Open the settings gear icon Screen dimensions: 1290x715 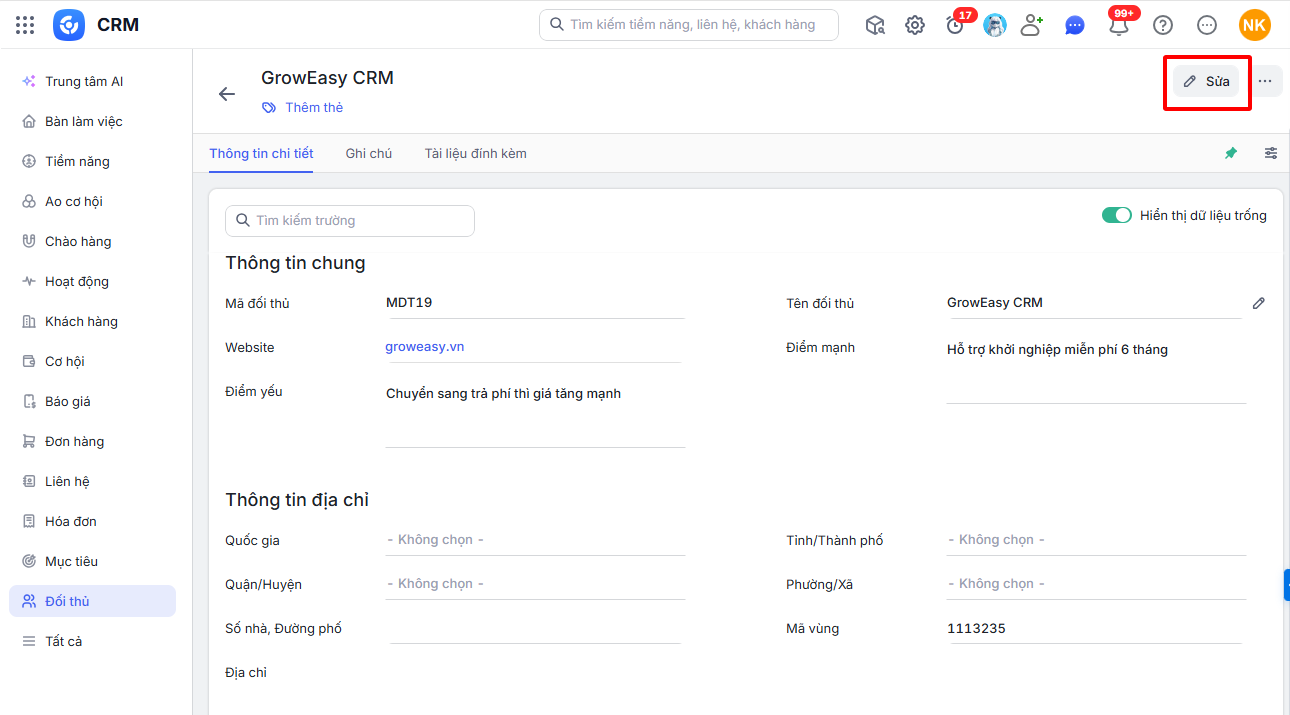[915, 25]
